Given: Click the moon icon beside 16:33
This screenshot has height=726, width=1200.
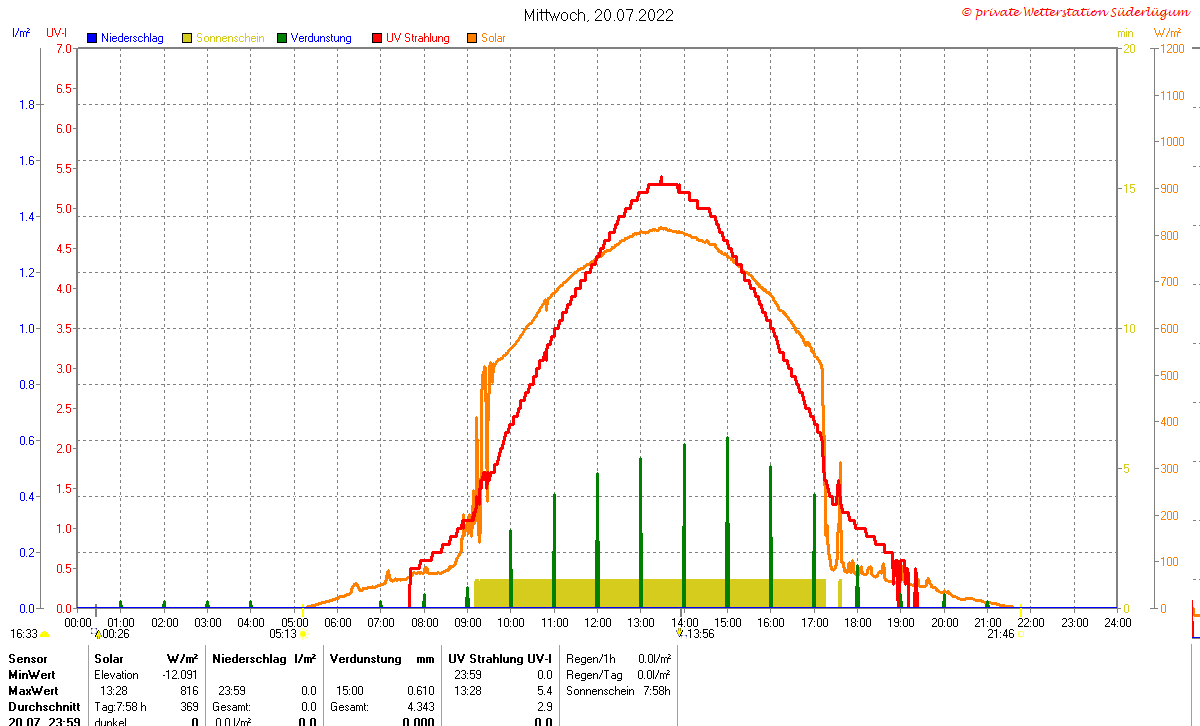Looking at the screenshot, I should click(44, 634).
